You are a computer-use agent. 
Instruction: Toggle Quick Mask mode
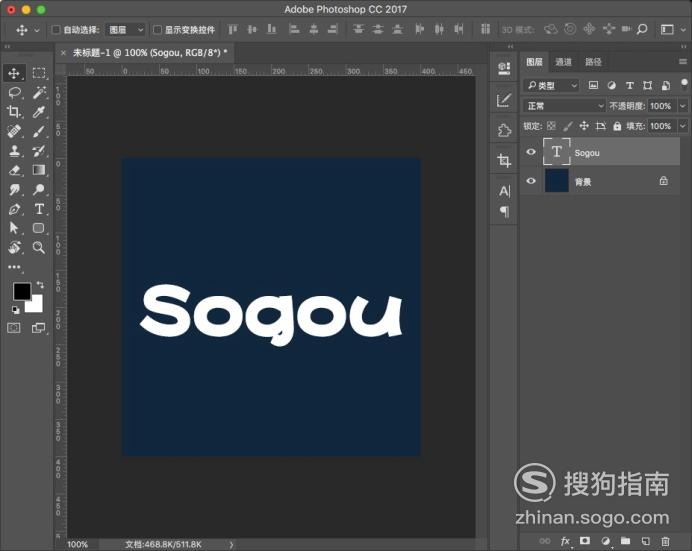14,328
